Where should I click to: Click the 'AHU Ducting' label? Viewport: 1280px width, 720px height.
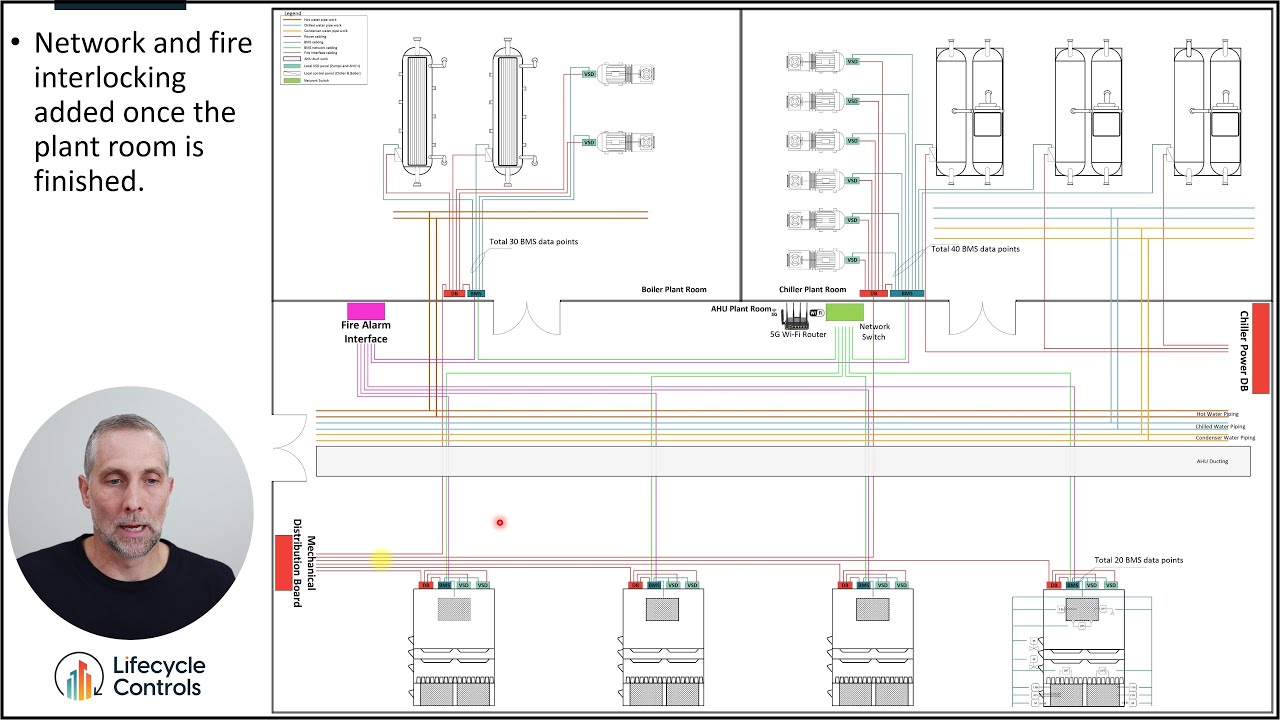coord(1210,461)
